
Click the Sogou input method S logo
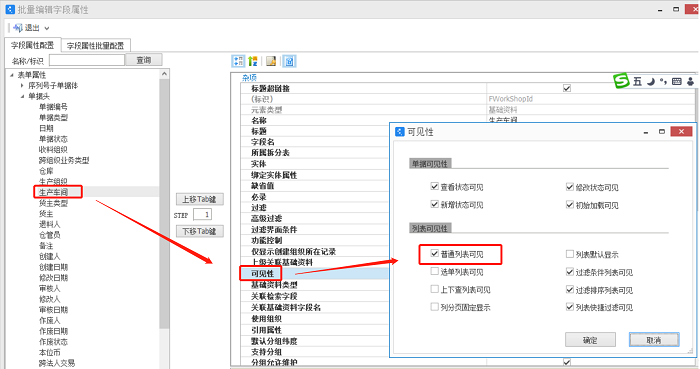[x=621, y=81]
